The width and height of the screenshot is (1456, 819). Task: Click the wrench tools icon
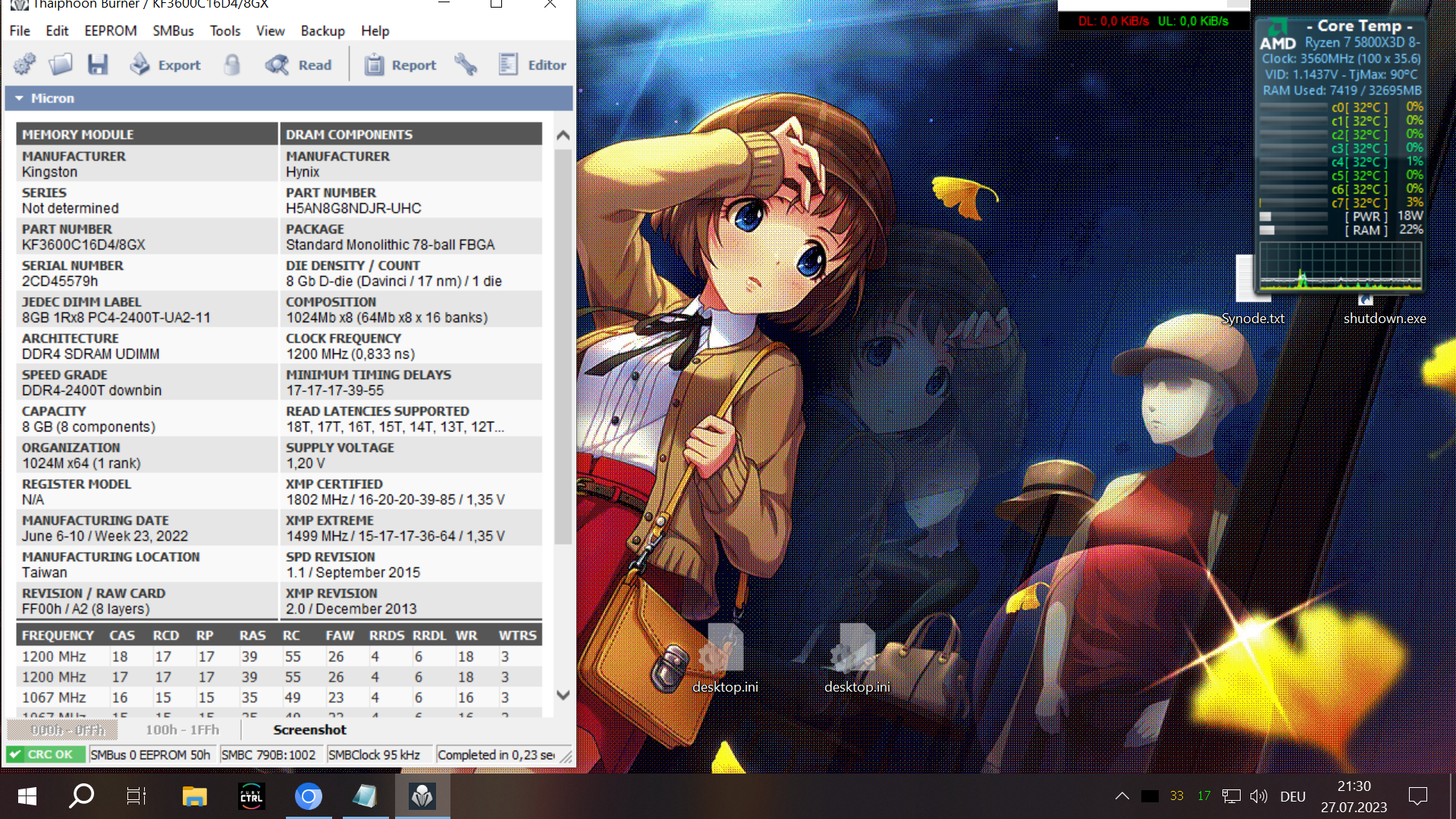coord(466,64)
